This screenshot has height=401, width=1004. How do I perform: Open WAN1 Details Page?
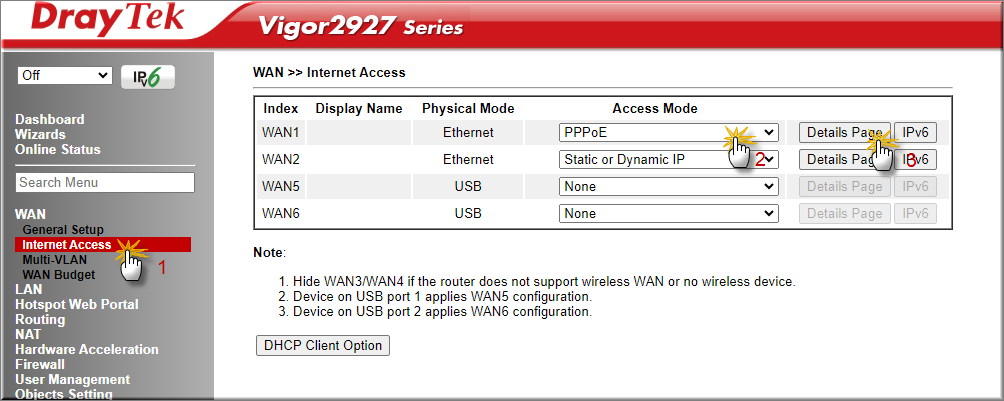point(845,133)
